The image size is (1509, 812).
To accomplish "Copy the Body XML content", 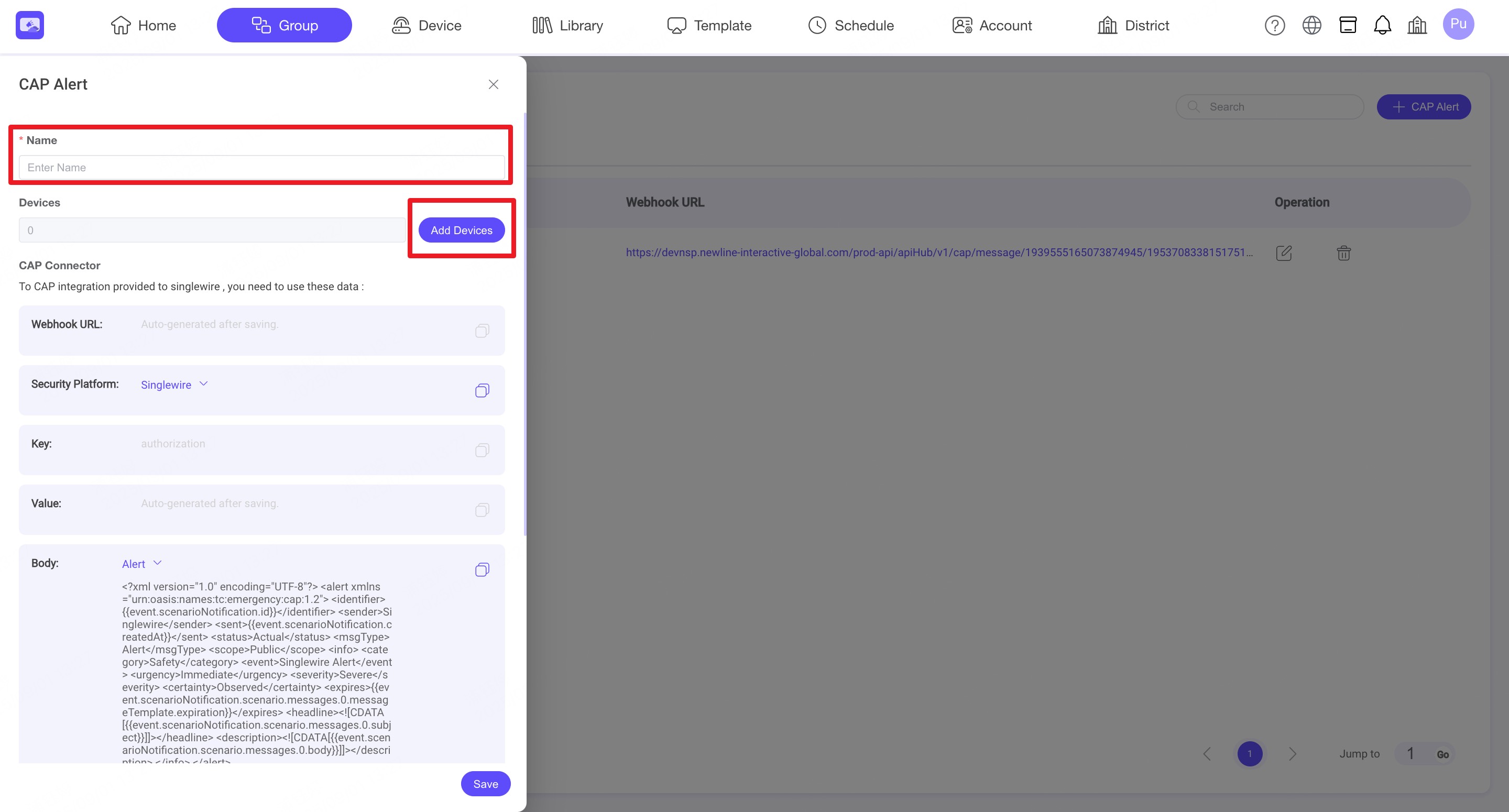I will [482, 570].
